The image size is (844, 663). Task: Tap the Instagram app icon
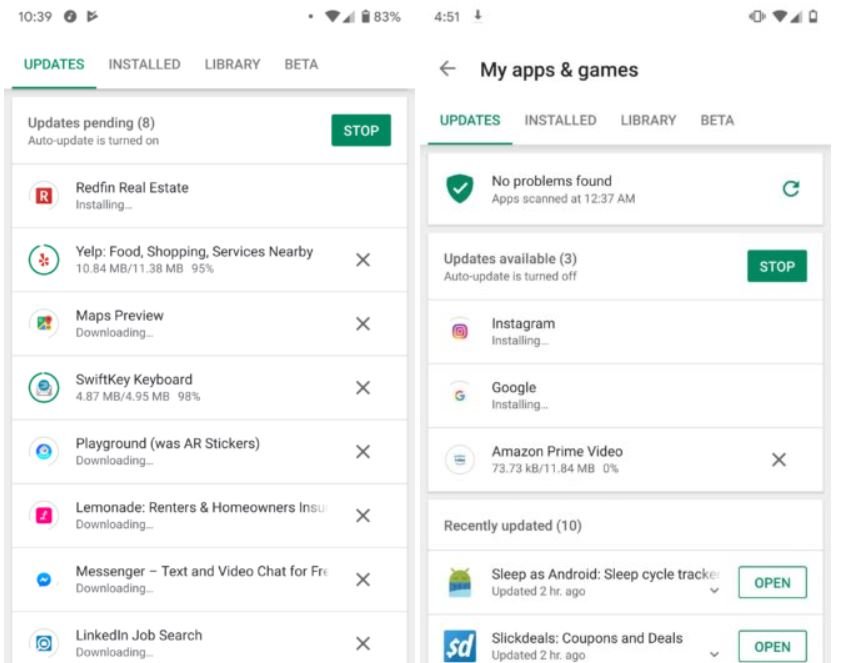point(460,332)
